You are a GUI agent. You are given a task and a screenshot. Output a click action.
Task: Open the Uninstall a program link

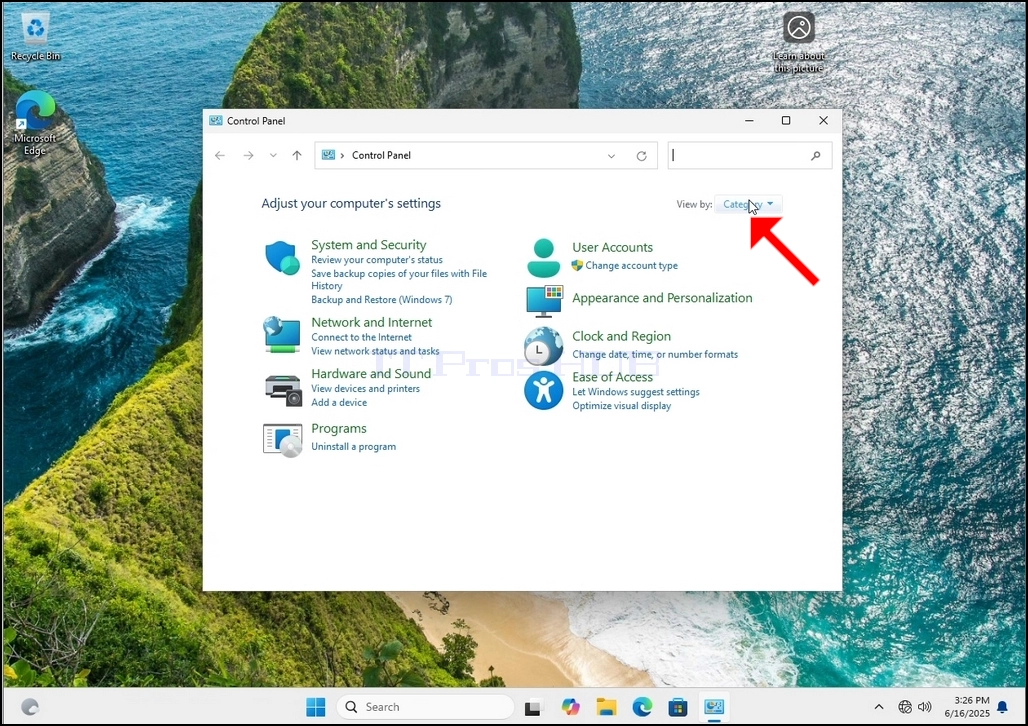click(353, 447)
